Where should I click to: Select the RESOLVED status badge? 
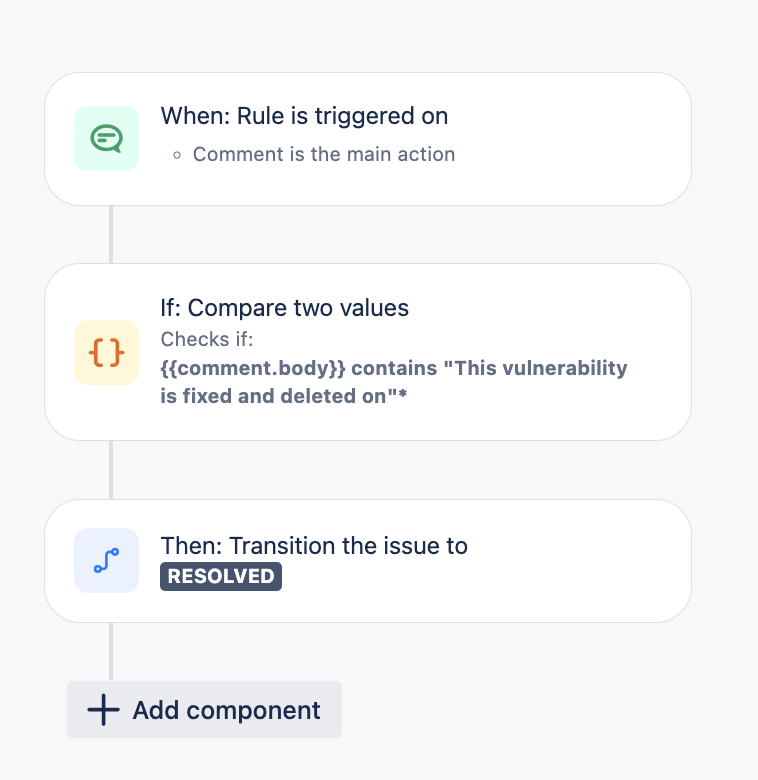point(221,576)
